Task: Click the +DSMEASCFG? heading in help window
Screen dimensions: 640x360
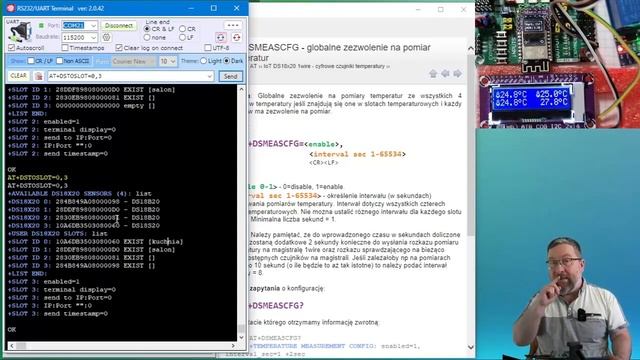Action: tap(276, 306)
